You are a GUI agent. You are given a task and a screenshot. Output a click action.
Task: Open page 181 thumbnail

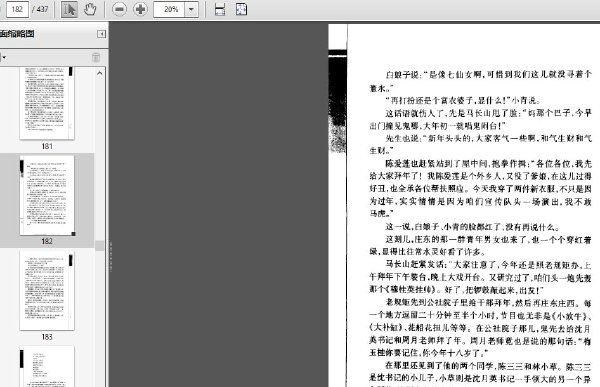[x=47, y=103]
